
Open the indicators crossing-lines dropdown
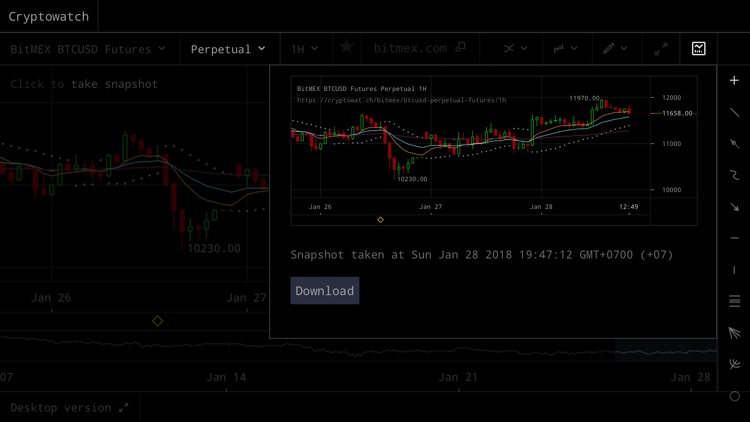(515, 48)
